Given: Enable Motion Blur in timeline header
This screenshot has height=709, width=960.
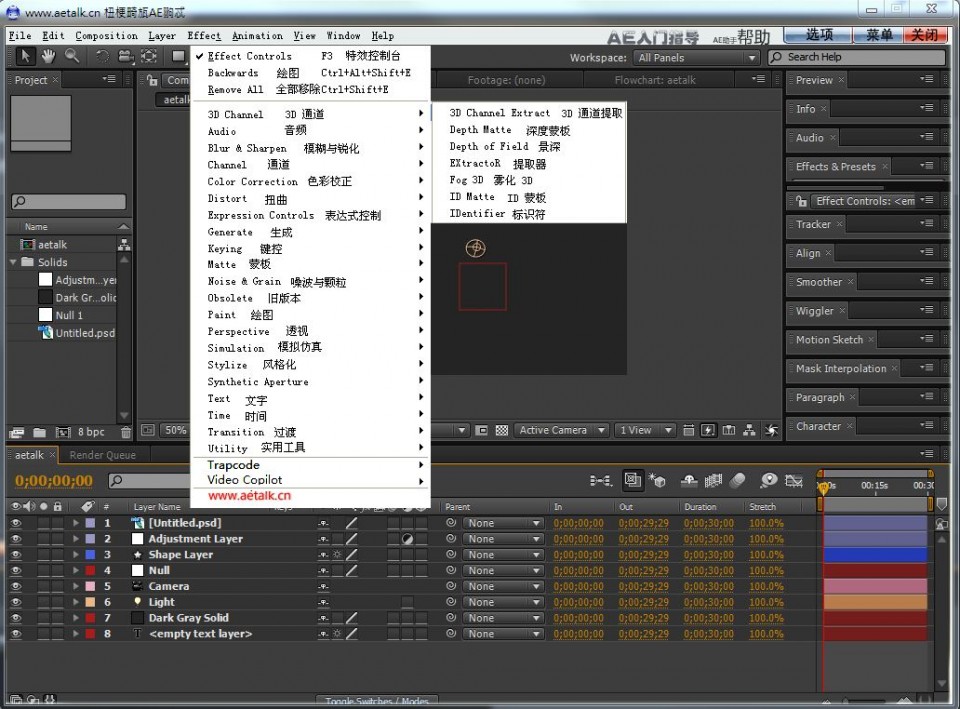Looking at the screenshot, I should 738,481.
